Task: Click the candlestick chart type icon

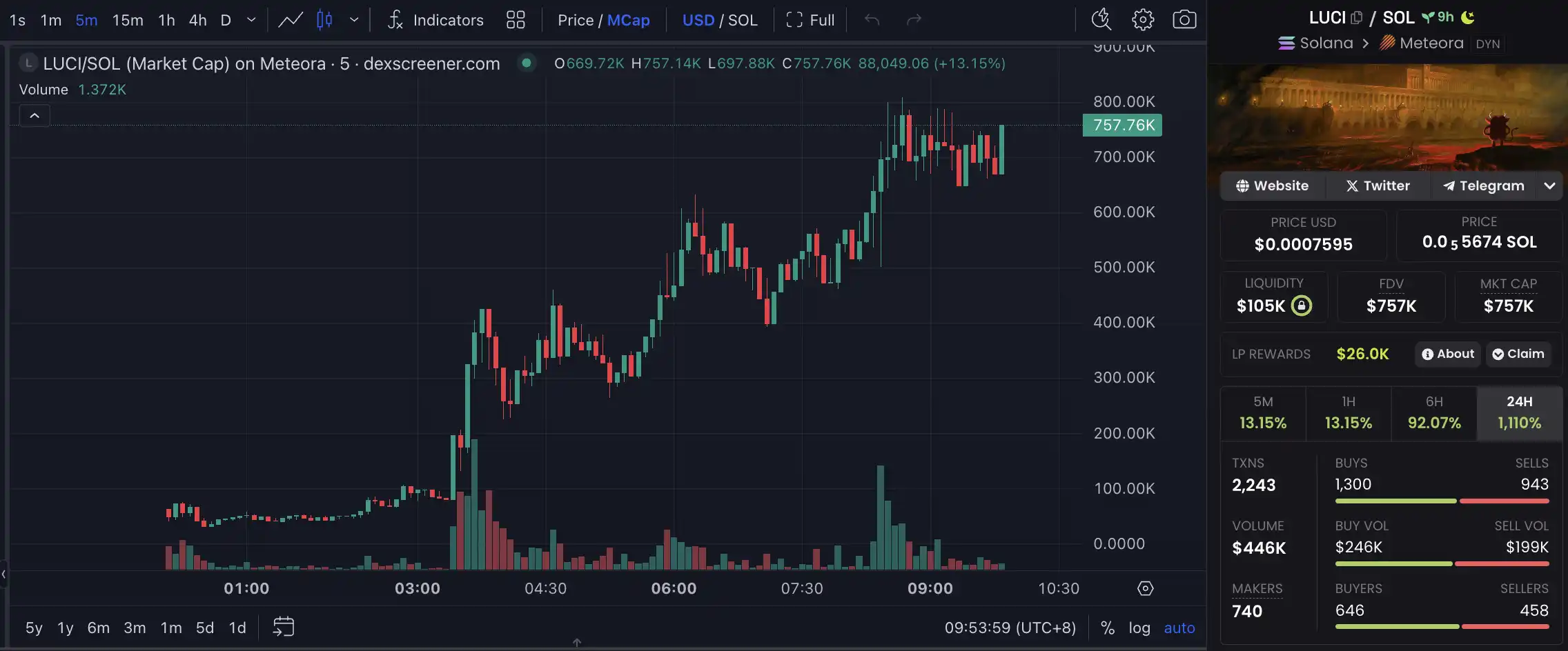Action: pos(324,20)
